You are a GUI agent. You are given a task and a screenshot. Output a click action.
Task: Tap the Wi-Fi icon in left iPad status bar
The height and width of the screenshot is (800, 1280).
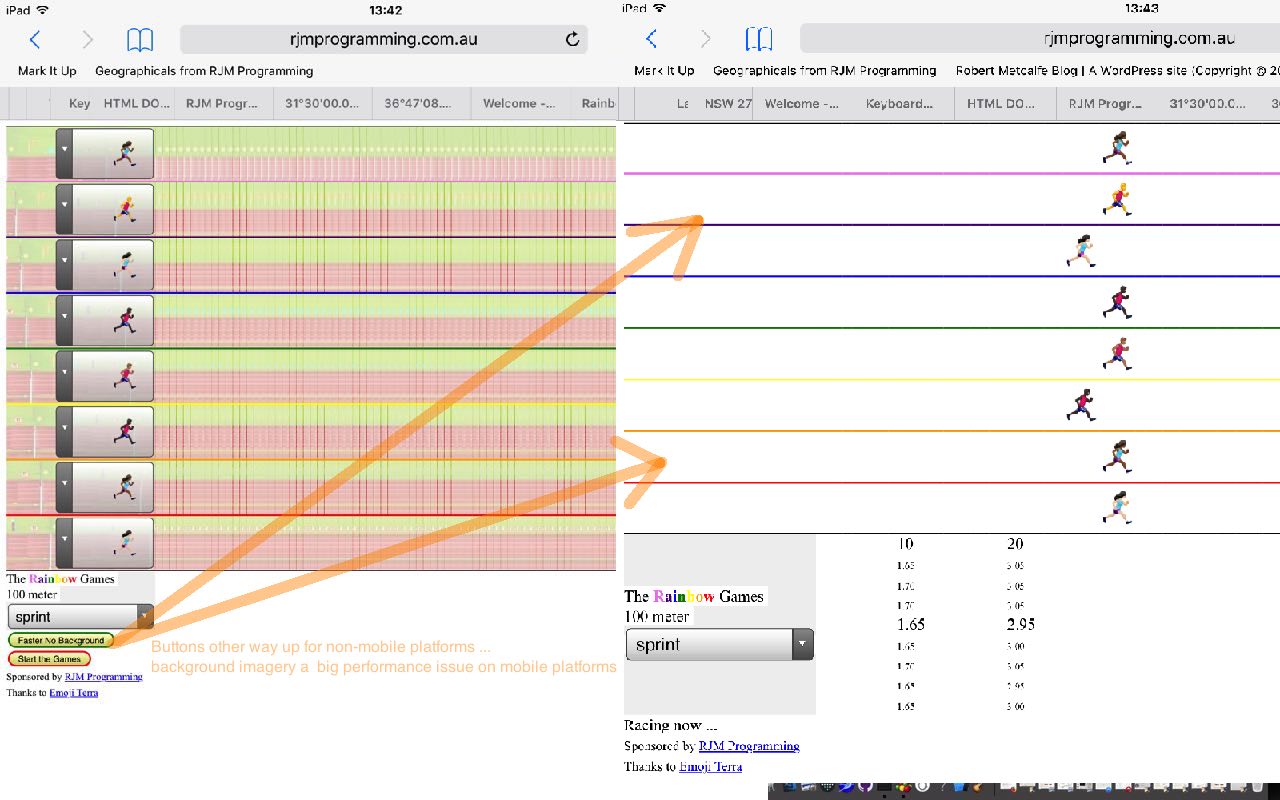point(41,9)
